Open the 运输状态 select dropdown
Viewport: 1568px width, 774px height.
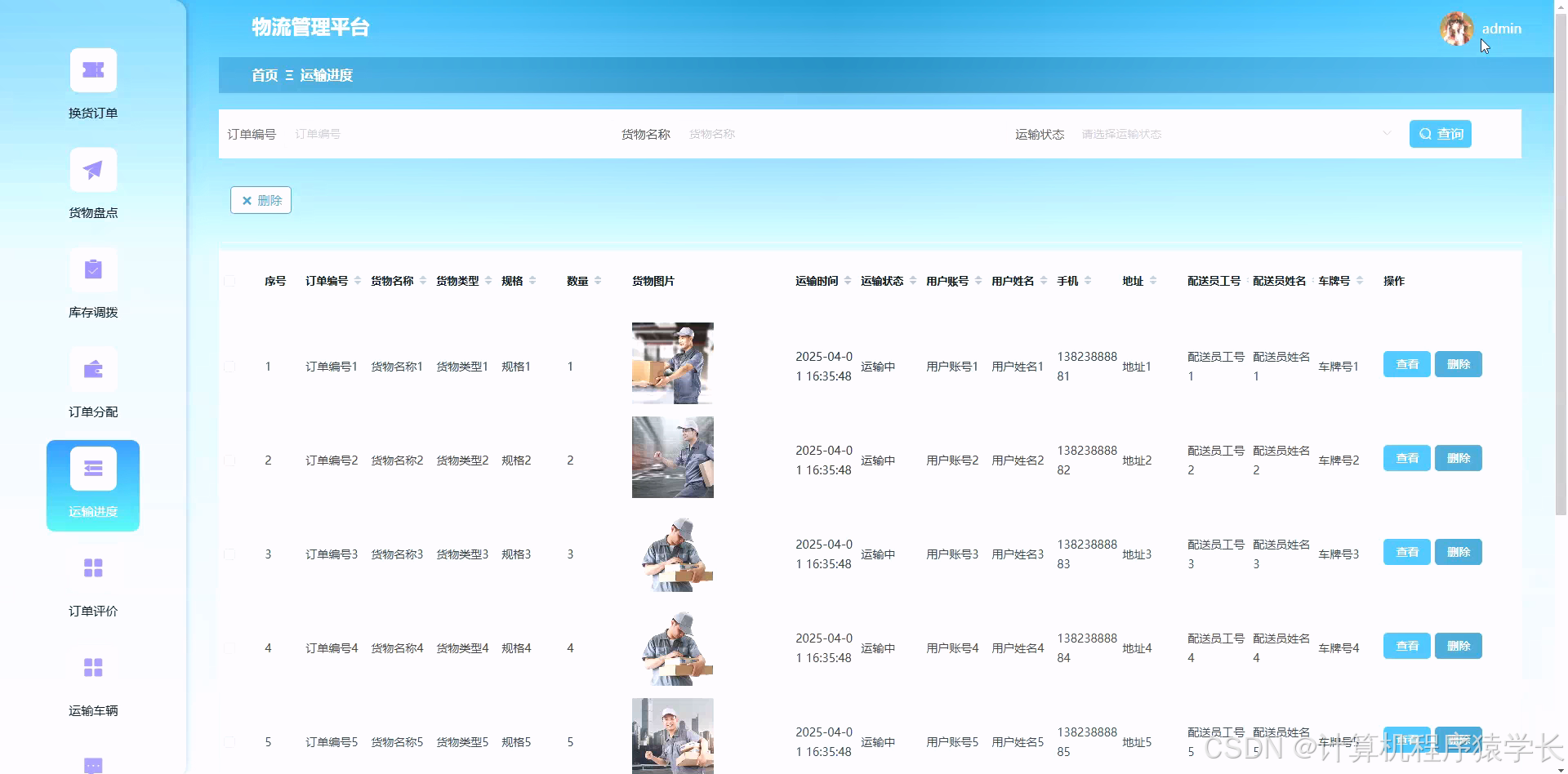pos(1236,134)
